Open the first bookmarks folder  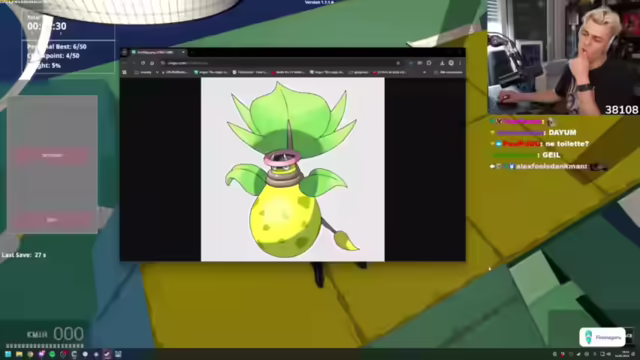[143, 72]
